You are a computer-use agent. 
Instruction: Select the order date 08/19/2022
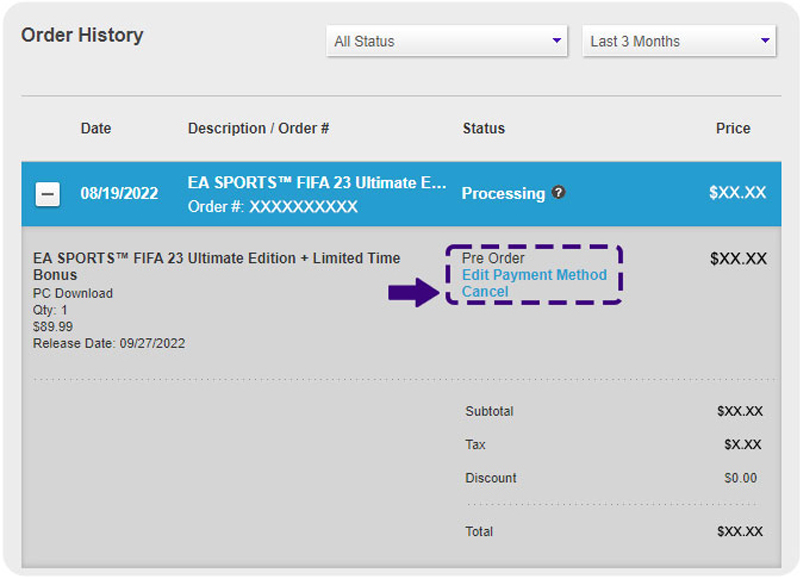119,193
